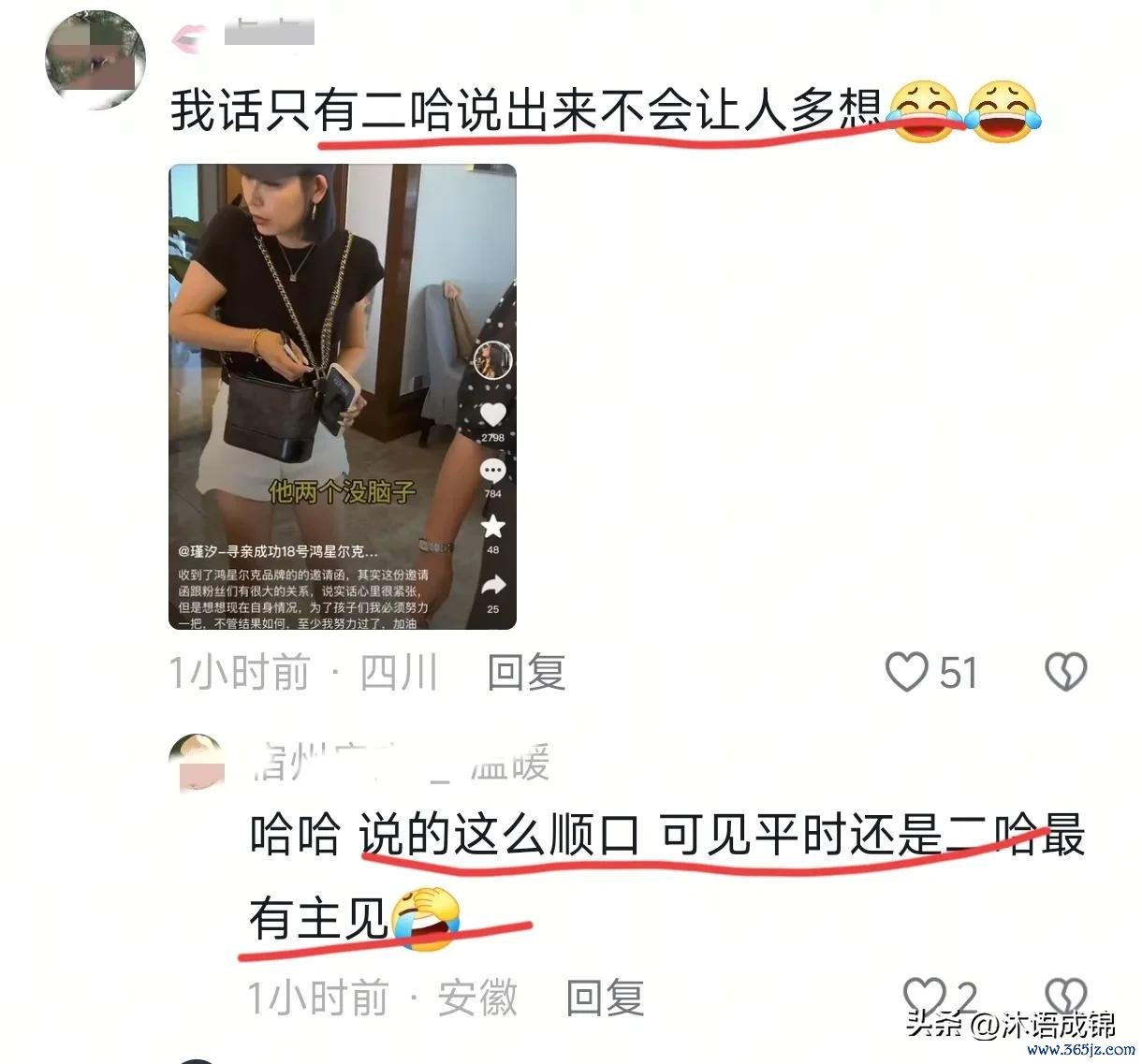
Task: Open the attached video screenshot thumbnail
Action: coord(342,397)
